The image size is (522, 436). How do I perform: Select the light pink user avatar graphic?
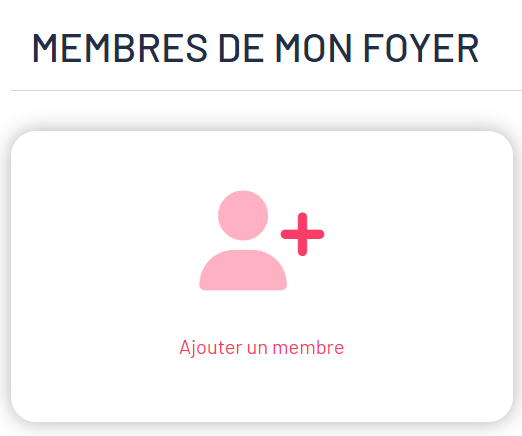coord(243,240)
